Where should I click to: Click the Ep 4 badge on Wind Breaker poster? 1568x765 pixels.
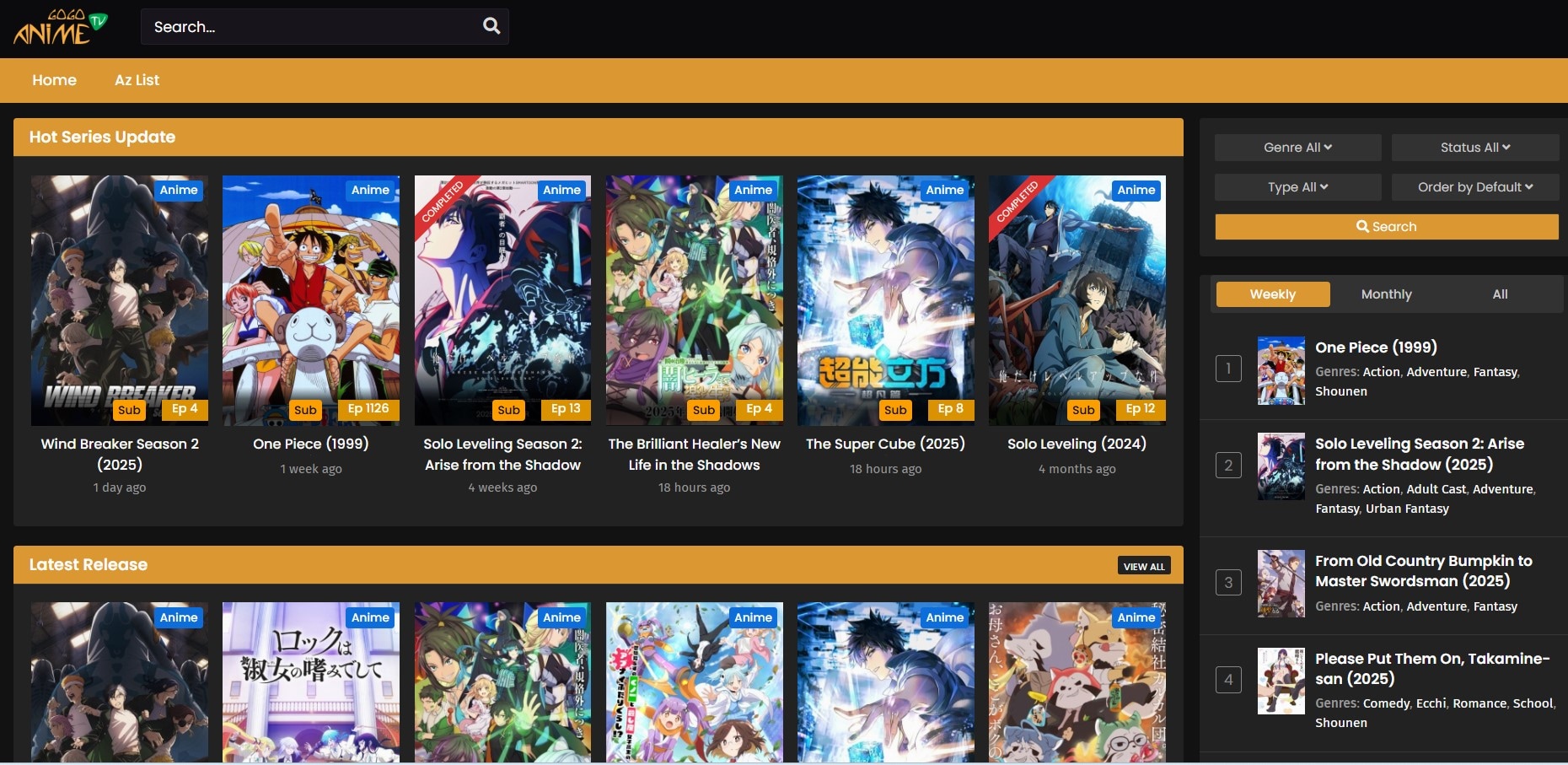[x=185, y=409]
